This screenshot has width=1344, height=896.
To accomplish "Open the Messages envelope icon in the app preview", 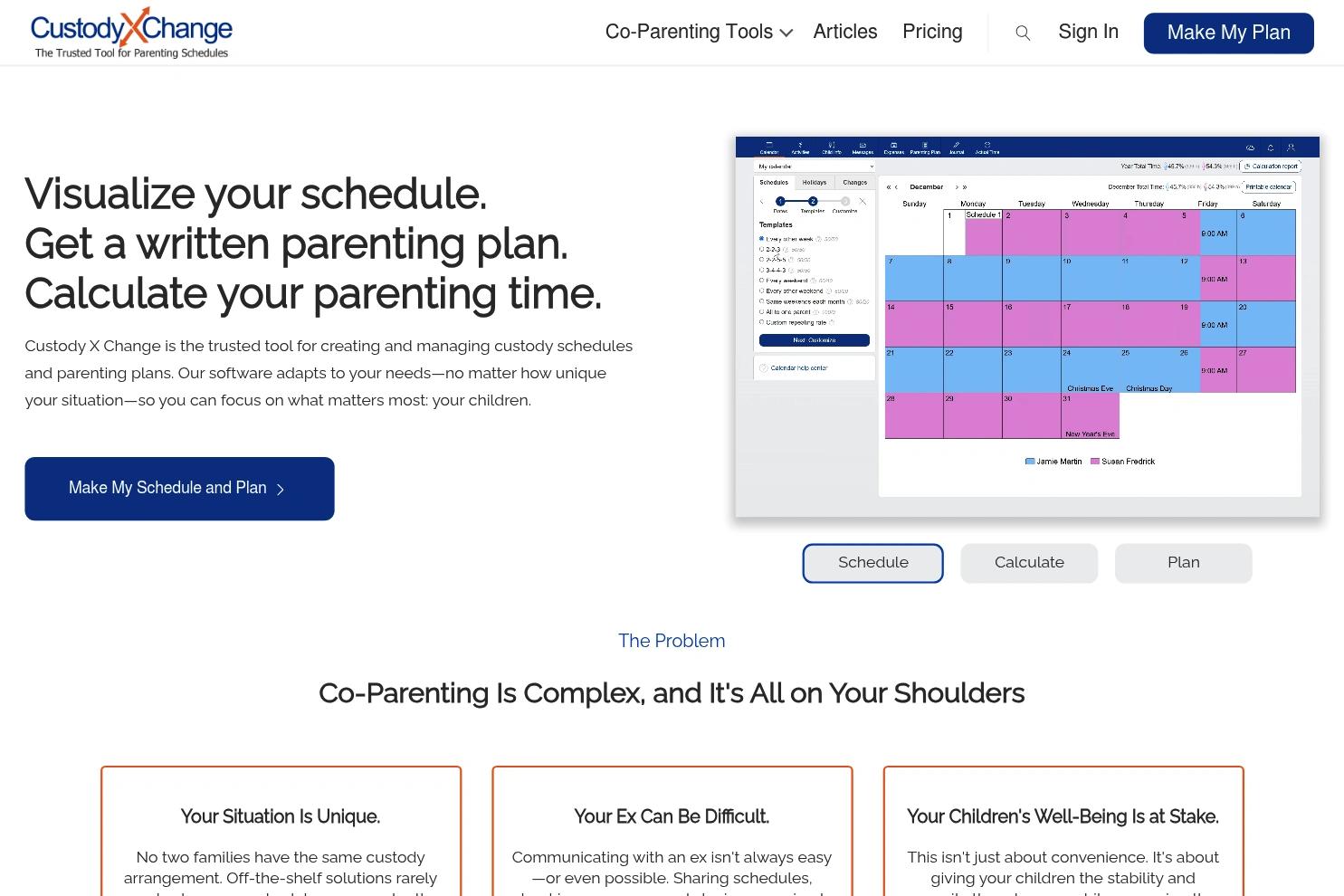I will 863,145.
